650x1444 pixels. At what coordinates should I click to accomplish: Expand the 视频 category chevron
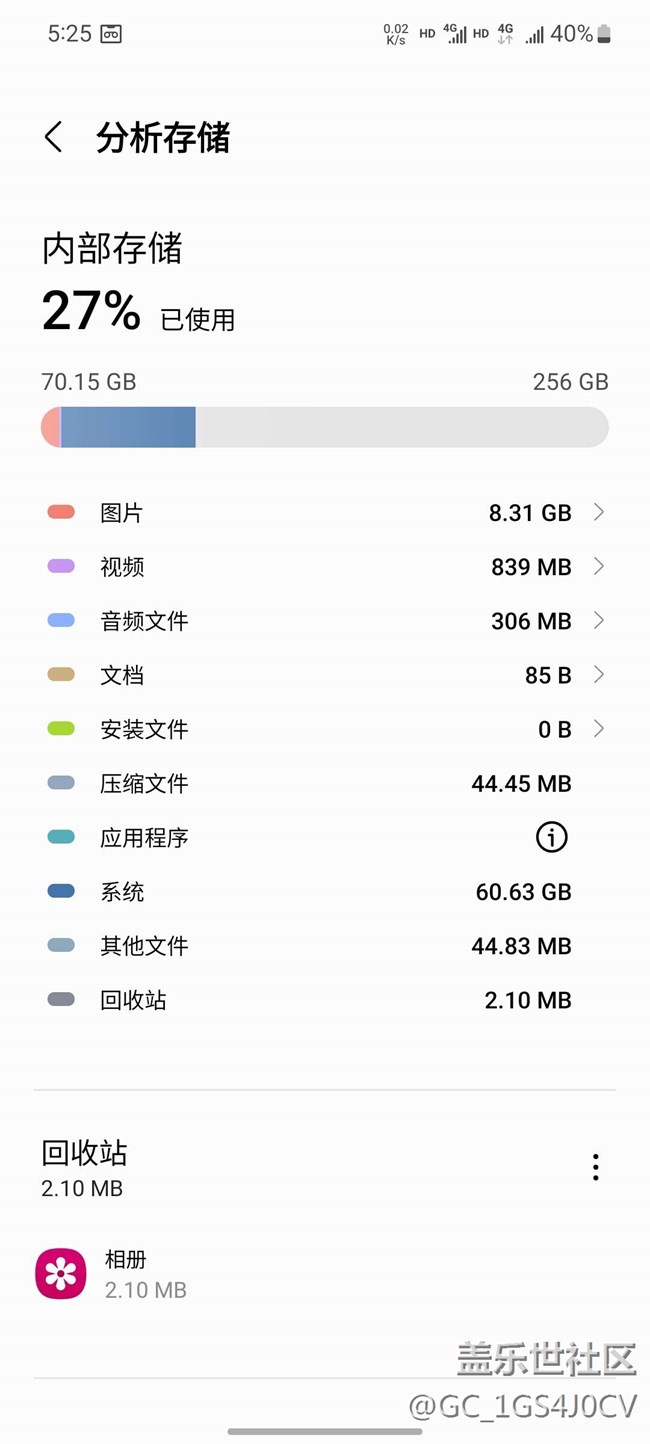click(x=598, y=567)
